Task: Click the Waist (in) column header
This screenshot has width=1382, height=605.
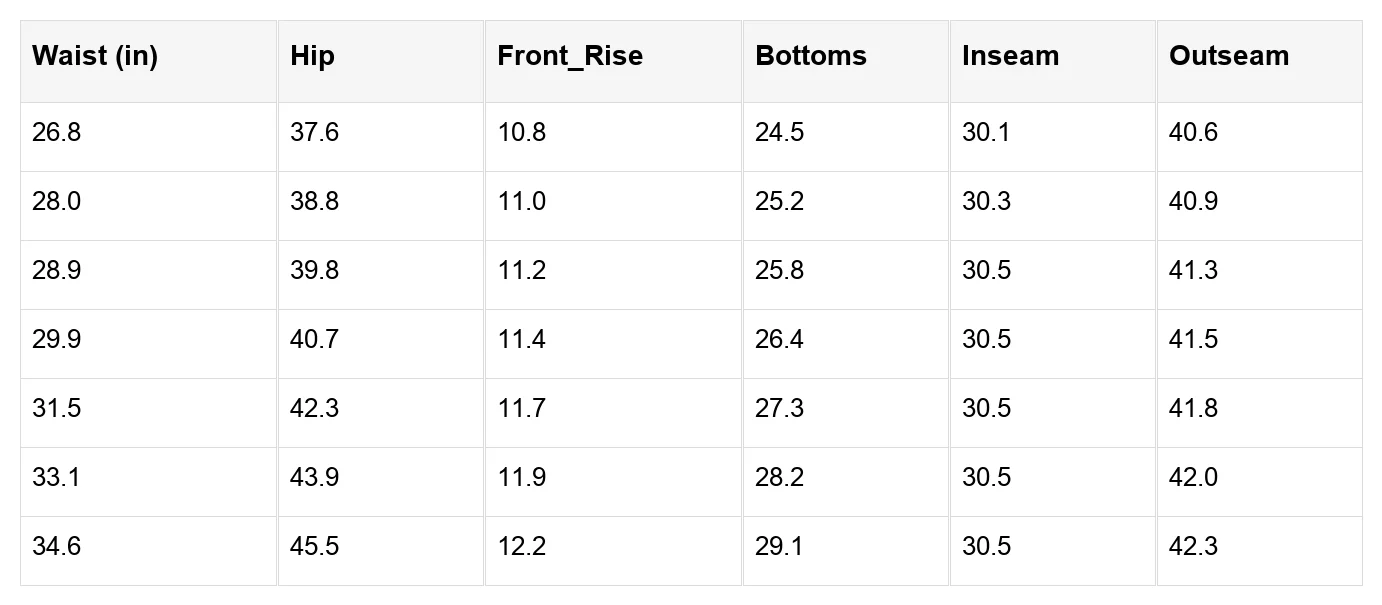Action: point(95,56)
